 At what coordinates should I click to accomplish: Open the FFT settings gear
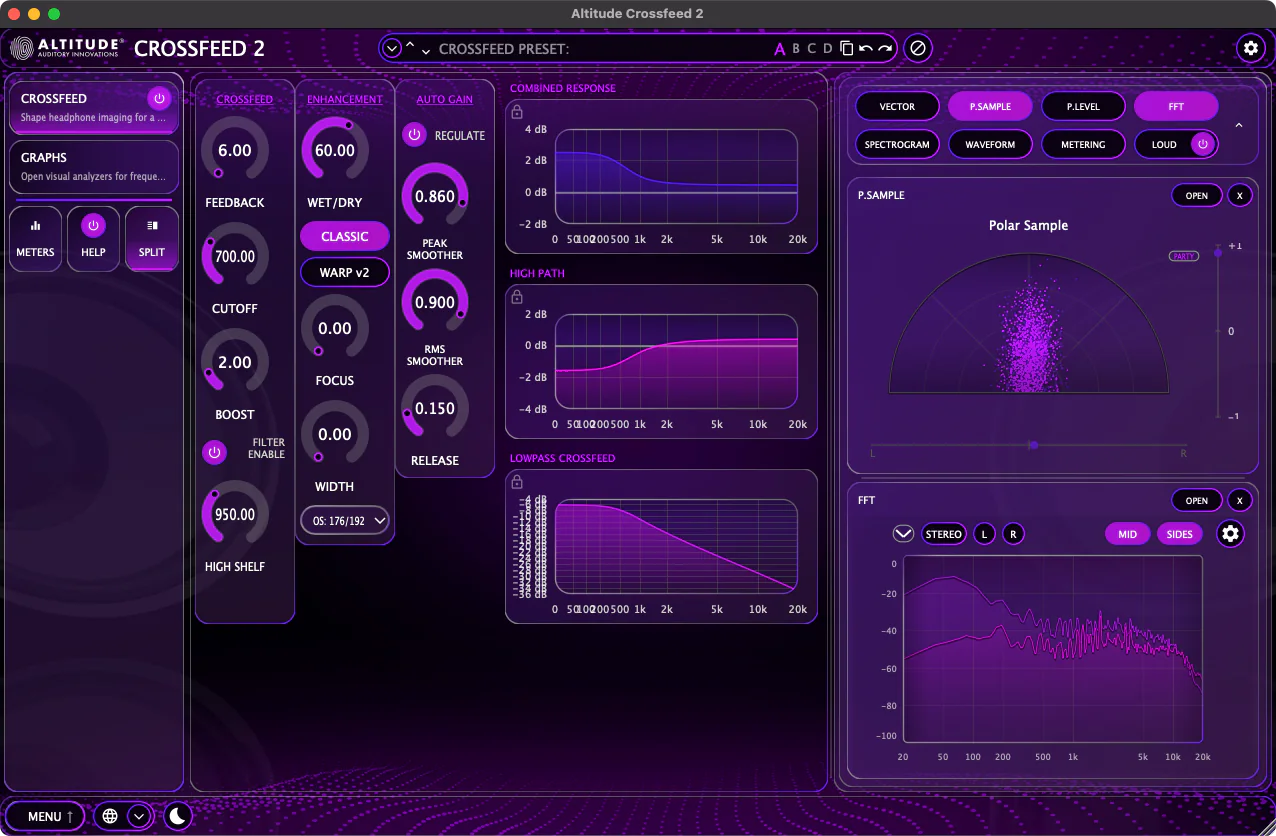coord(1231,534)
